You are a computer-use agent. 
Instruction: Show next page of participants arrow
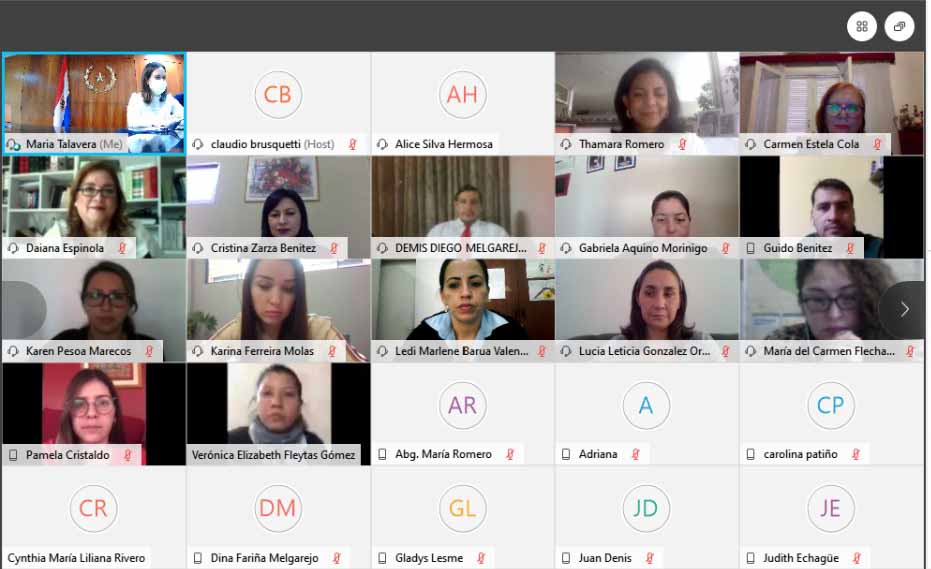(904, 309)
